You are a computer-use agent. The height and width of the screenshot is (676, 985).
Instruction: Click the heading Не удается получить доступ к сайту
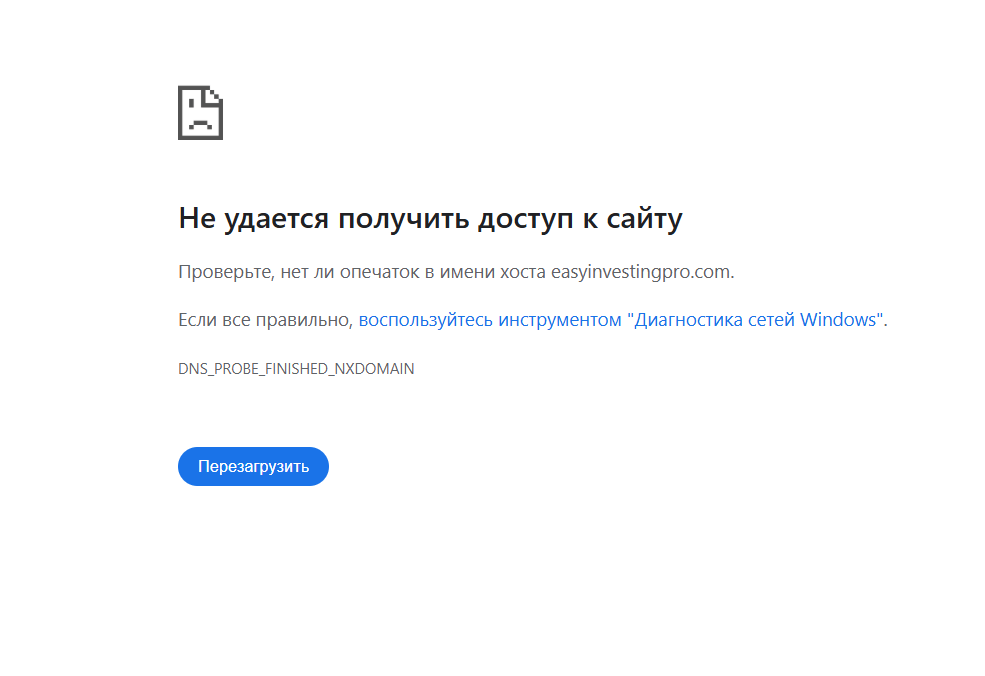(430, 219)
